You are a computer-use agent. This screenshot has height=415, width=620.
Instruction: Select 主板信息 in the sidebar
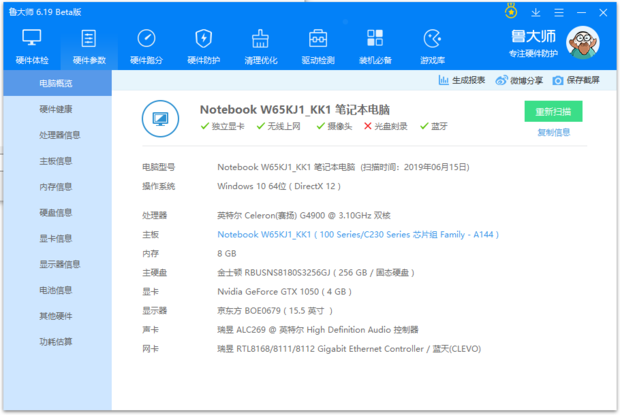pos(57,161)
